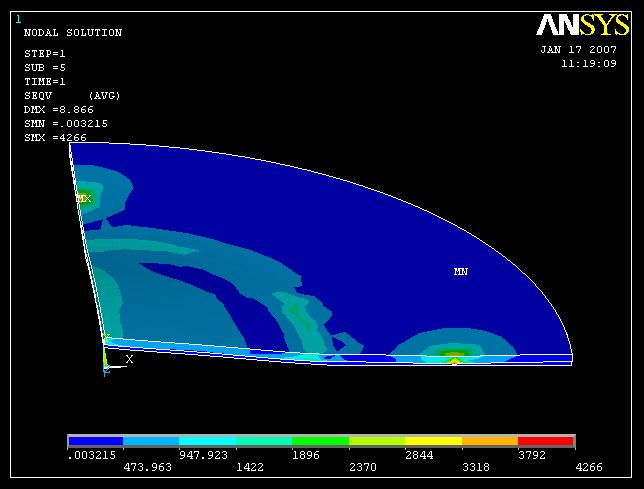Click the yellow legend color band

tap(433, 441)
